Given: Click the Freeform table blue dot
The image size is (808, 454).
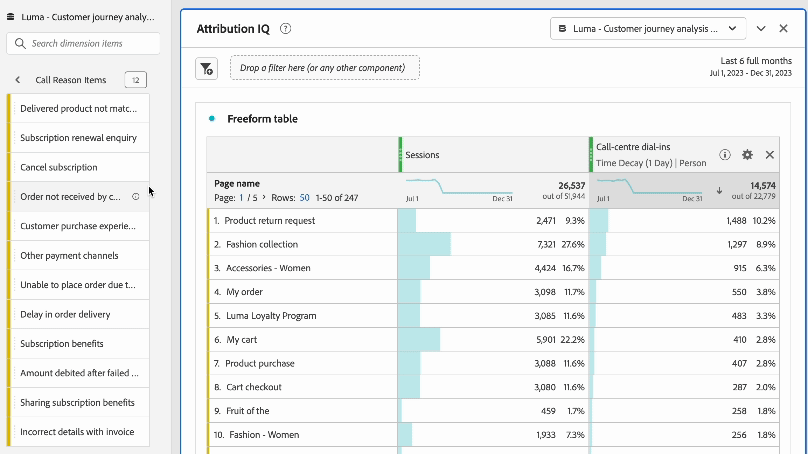Looking at the screenshot, I should coord(212,119).
